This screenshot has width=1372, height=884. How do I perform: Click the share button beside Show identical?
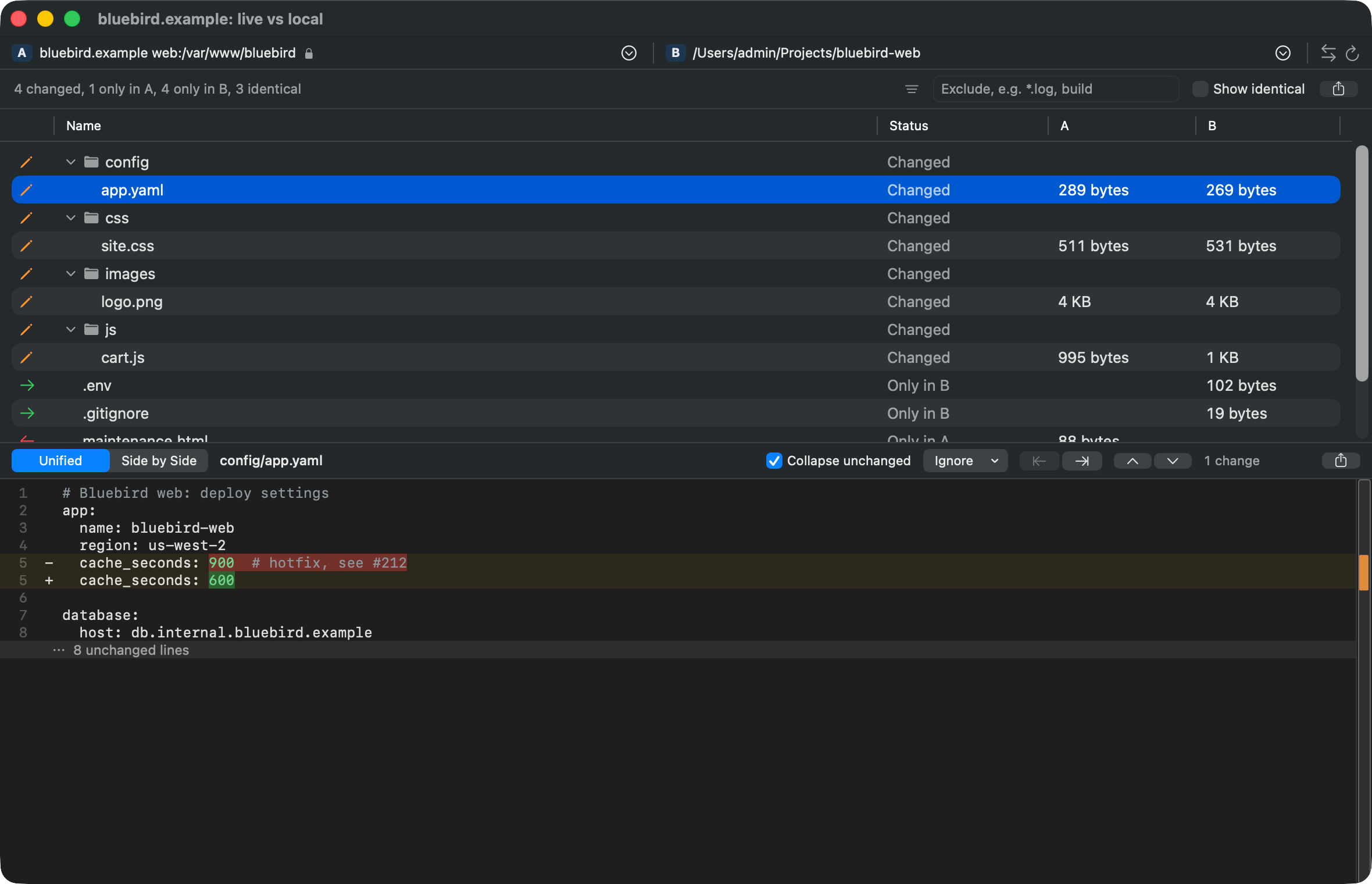coord(1338,89)
